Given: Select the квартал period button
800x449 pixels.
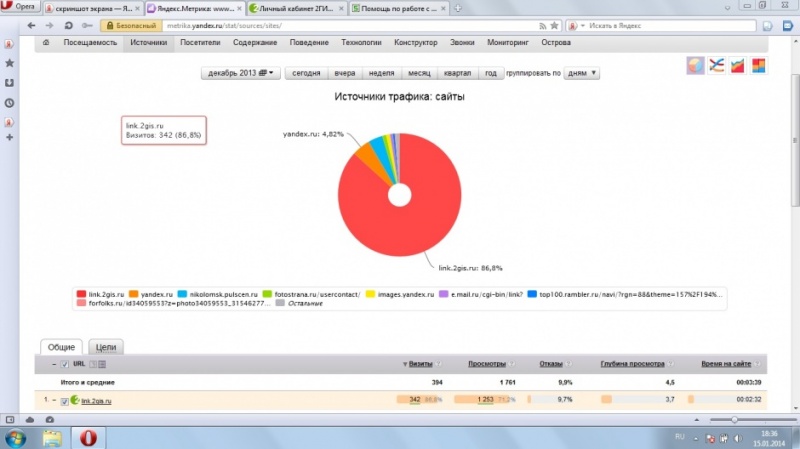Looking at the screenshot, I should coord(457,73).
